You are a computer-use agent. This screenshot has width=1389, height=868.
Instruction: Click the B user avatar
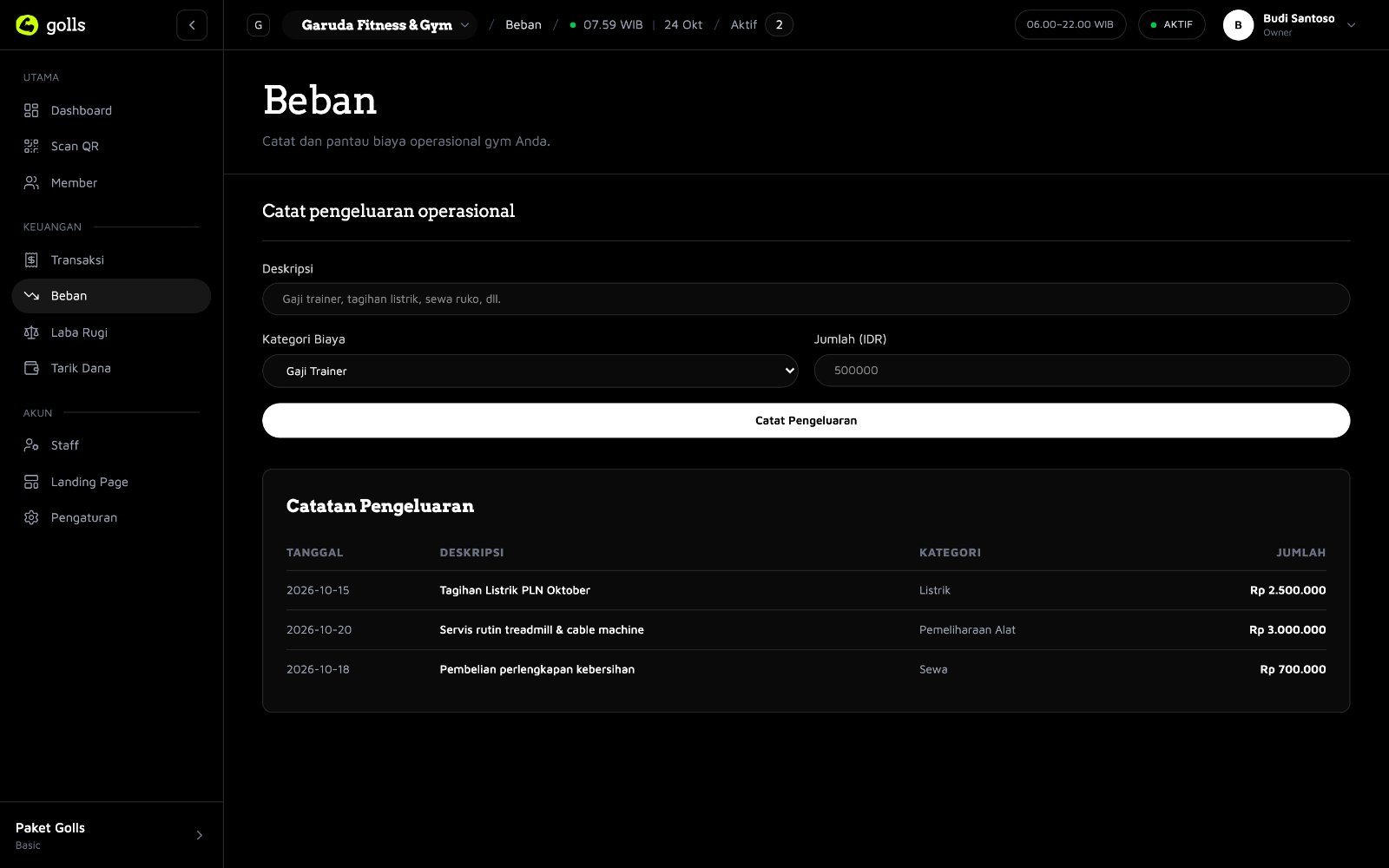pos(1238,25)
